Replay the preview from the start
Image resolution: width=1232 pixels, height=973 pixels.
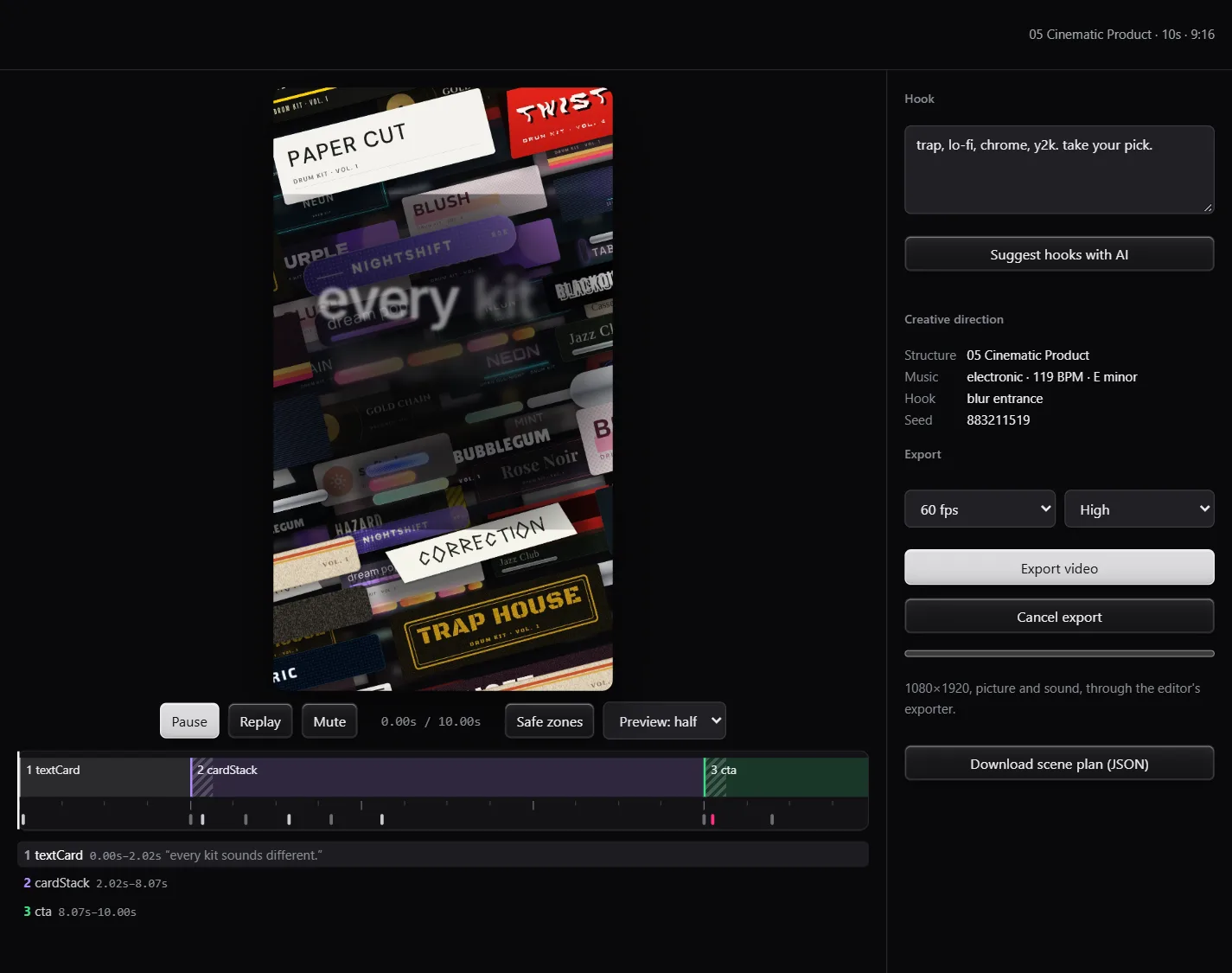[260, 721]
